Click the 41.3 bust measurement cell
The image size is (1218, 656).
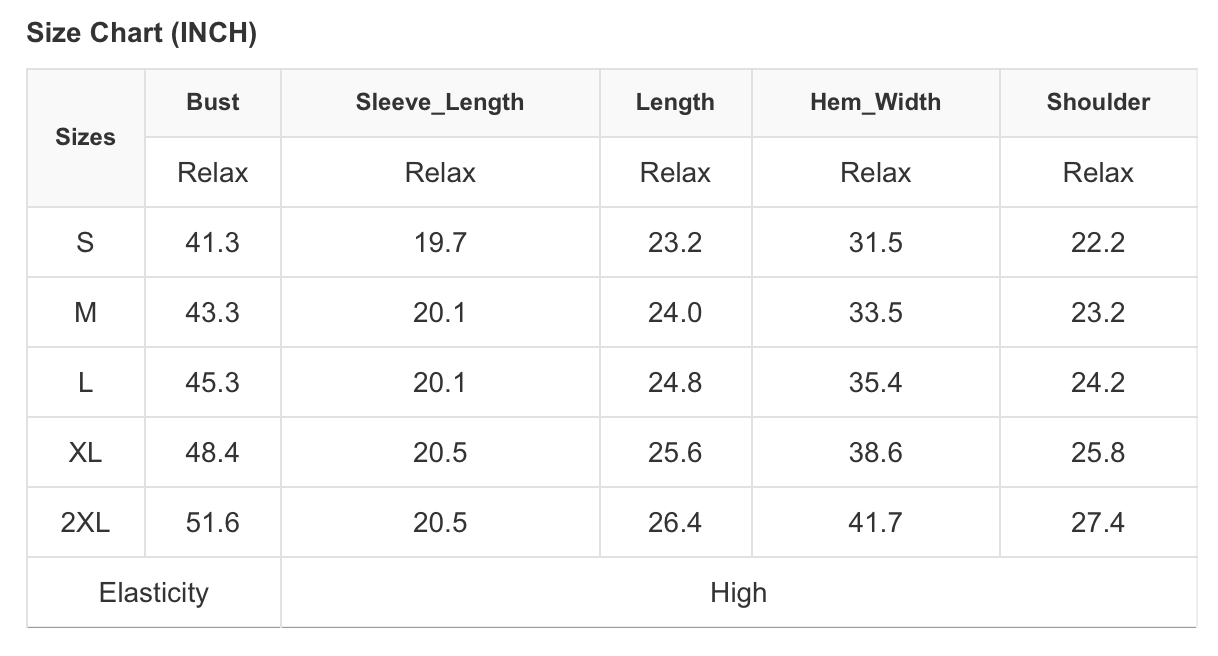tap(212, 242)
